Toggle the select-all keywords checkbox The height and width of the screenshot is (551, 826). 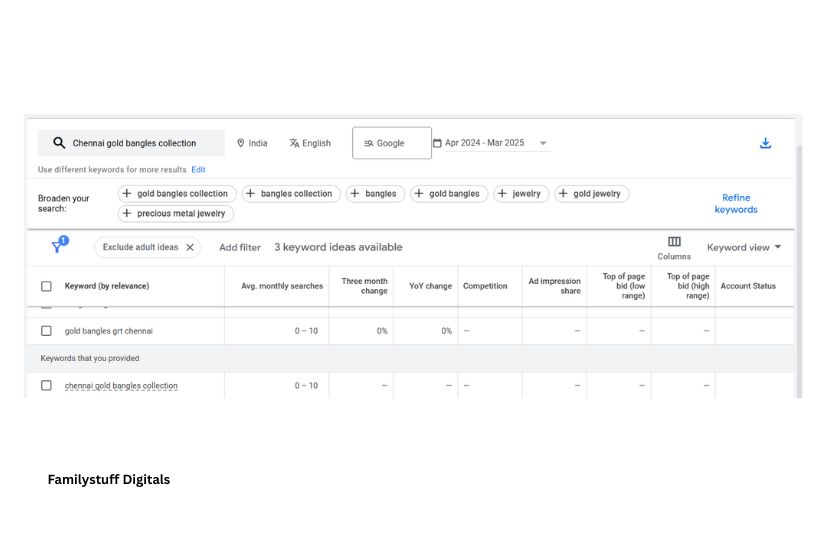46,286
